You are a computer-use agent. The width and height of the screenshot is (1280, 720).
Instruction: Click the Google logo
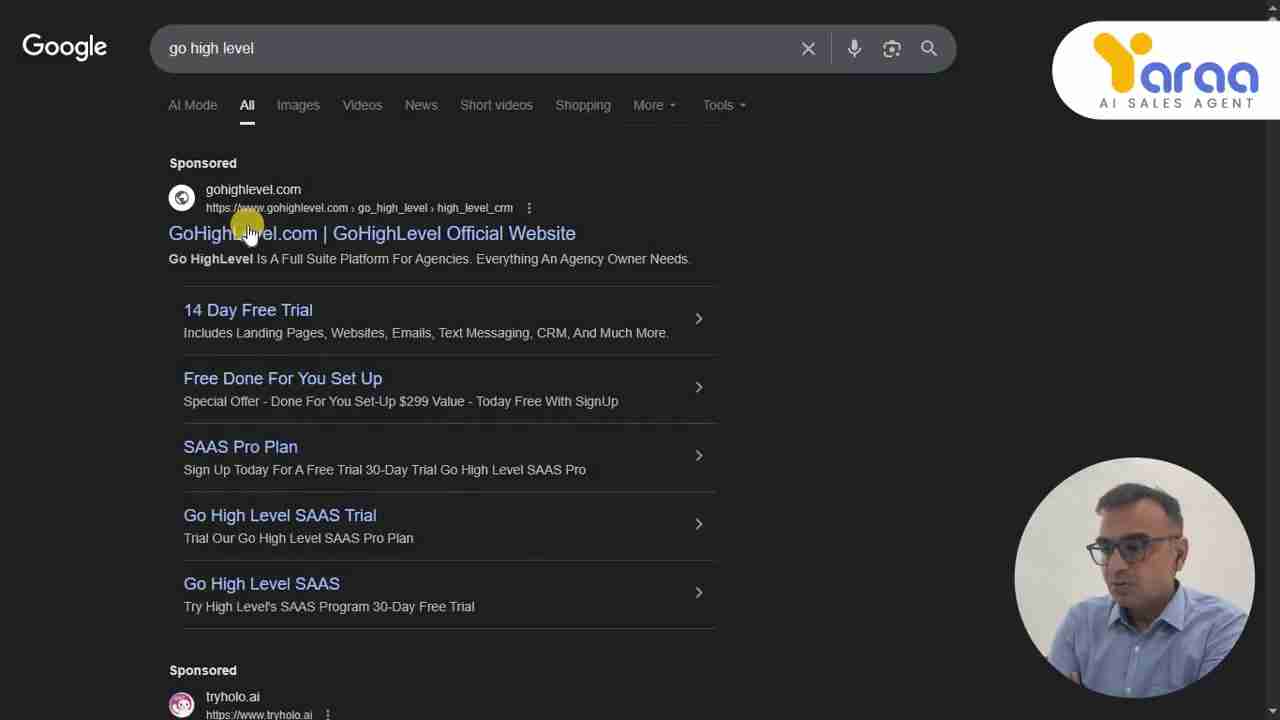64,47
